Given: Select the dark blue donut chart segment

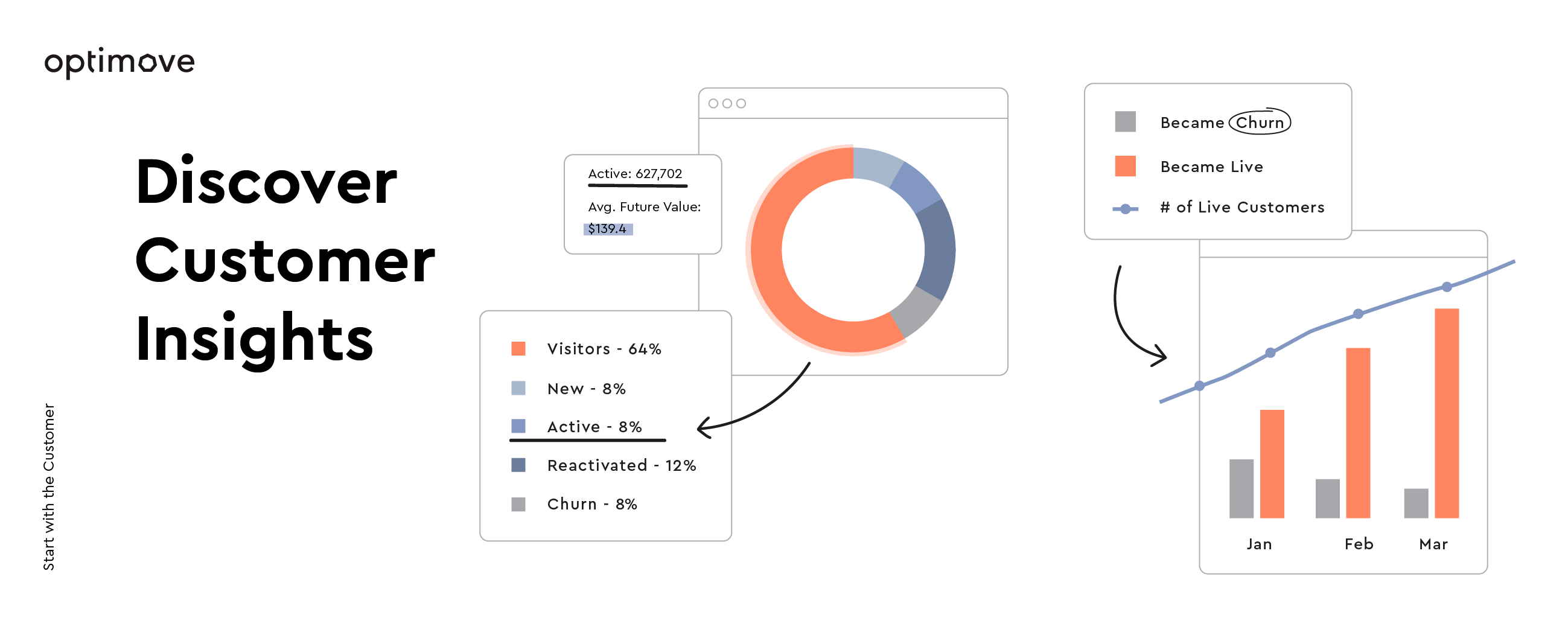Looking at the screenshot, I should tap(937, 250).
